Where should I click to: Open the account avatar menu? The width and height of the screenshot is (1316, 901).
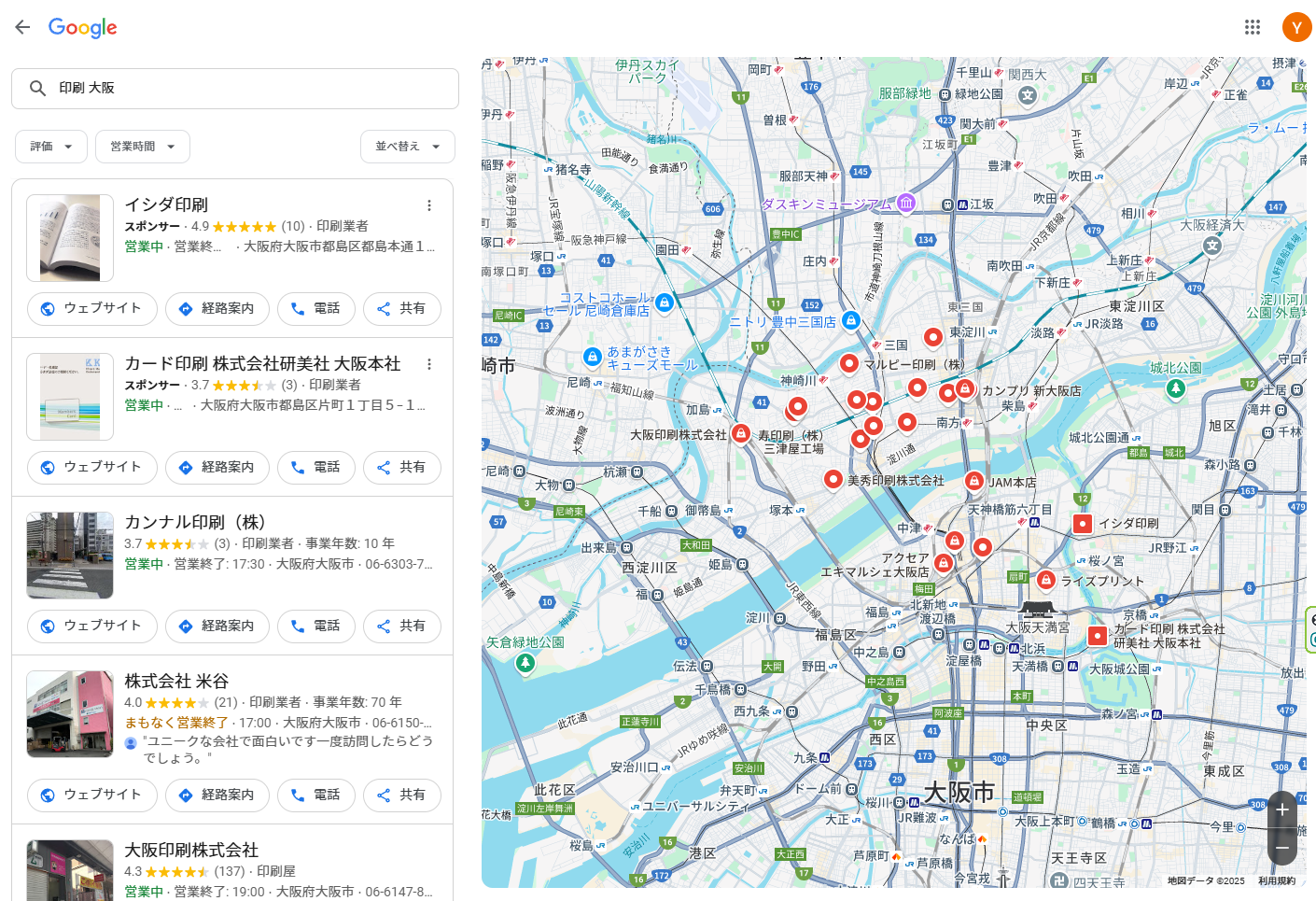(x=1296, y=27)
